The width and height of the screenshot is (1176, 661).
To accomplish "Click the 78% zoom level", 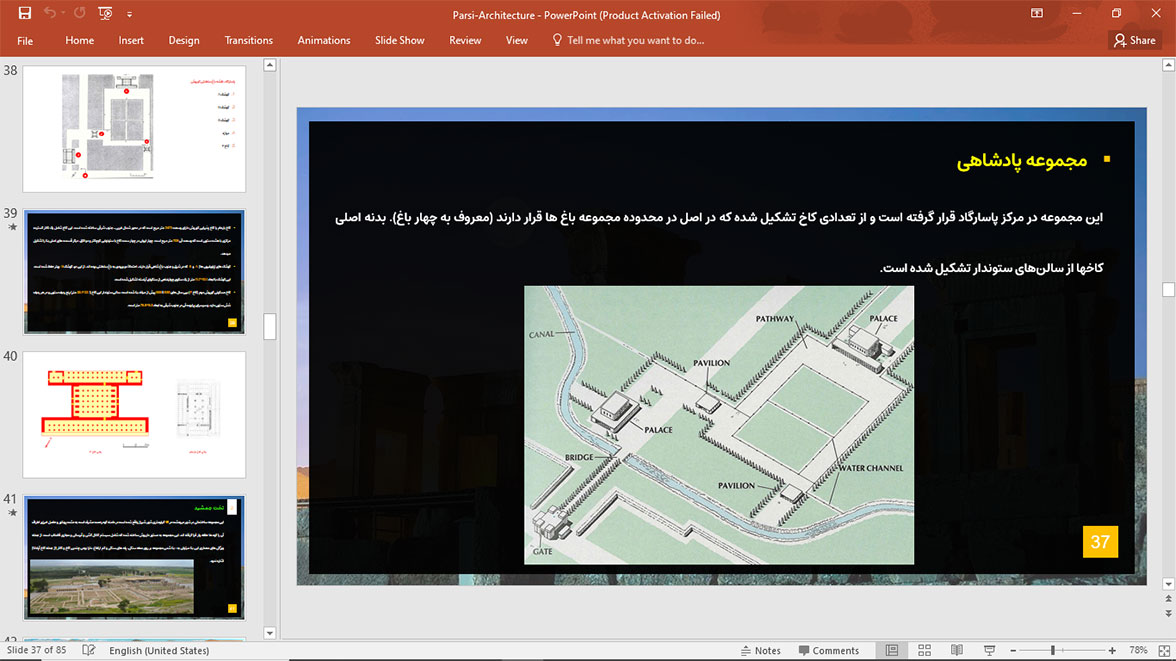I will pos(1138,650).
